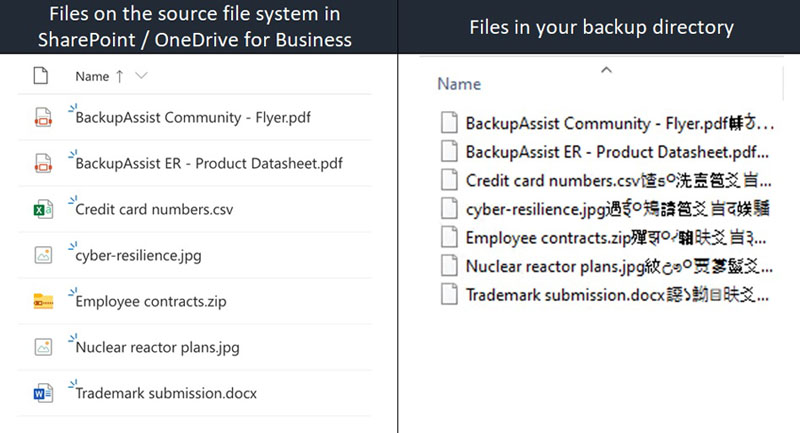
Task: Select garbled cyber-resilience.jpg file name in backup directory
Action: (x=618, y=209)
